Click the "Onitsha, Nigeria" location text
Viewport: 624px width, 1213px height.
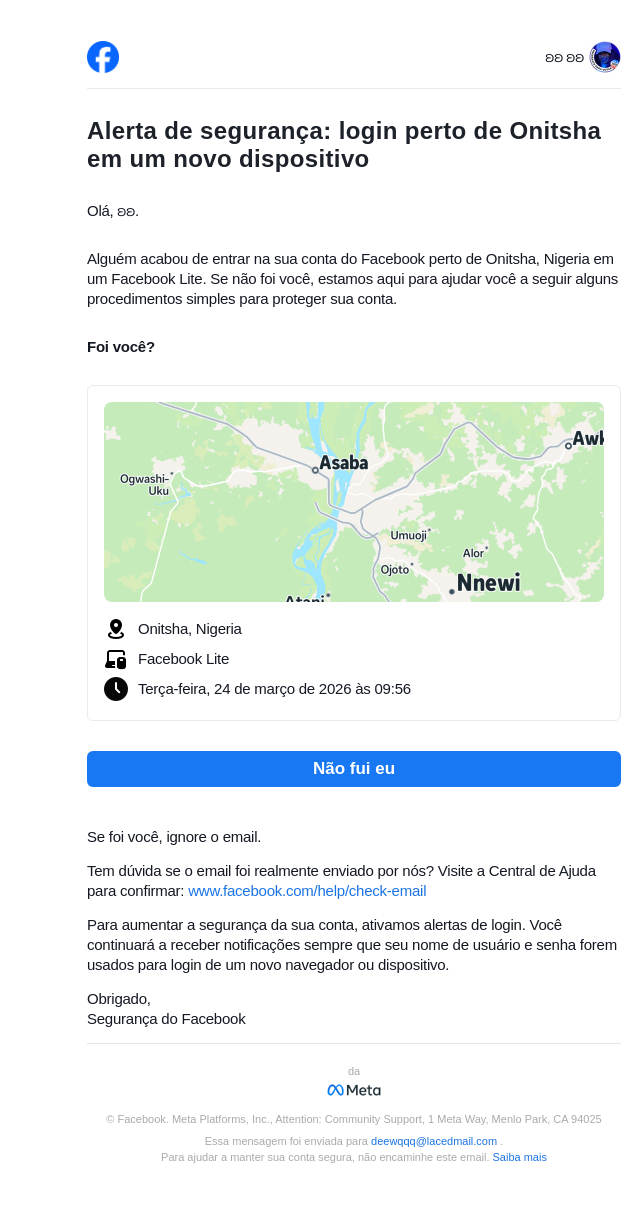190,629
